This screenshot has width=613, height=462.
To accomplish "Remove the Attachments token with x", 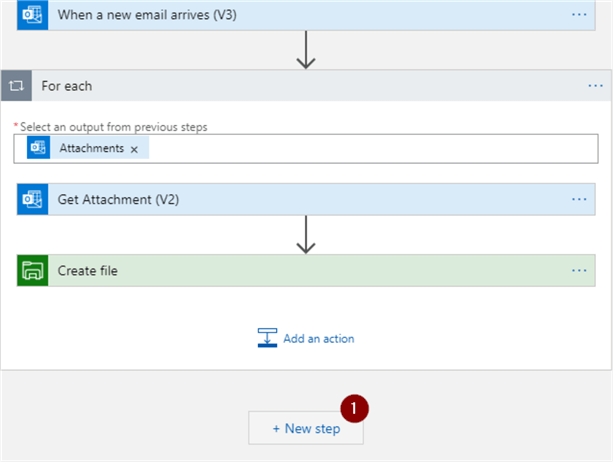I will tap(134, 149).
